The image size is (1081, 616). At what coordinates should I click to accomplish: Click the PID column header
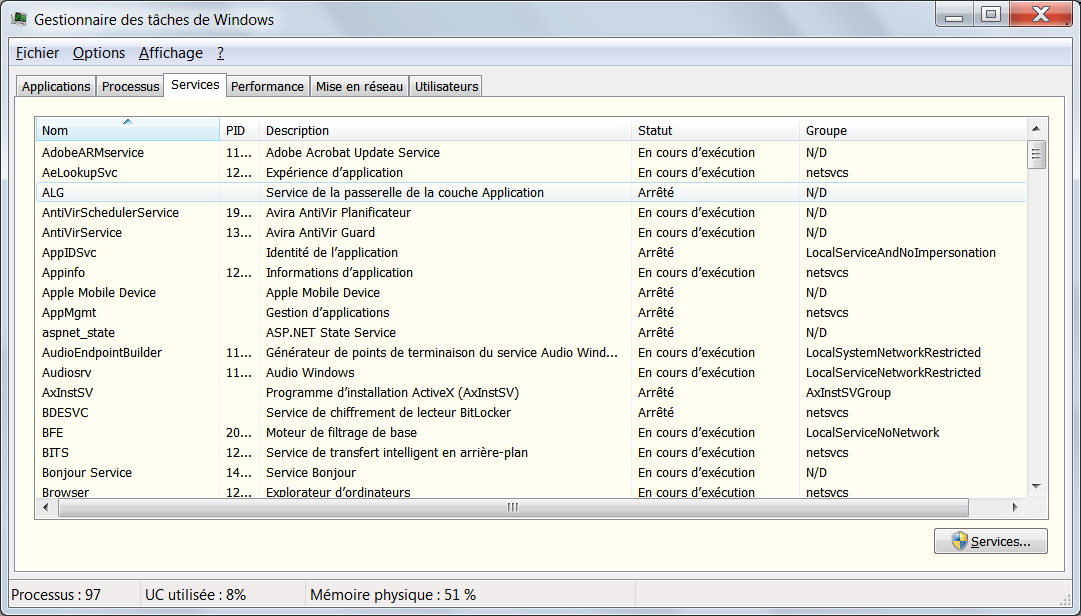239,130
